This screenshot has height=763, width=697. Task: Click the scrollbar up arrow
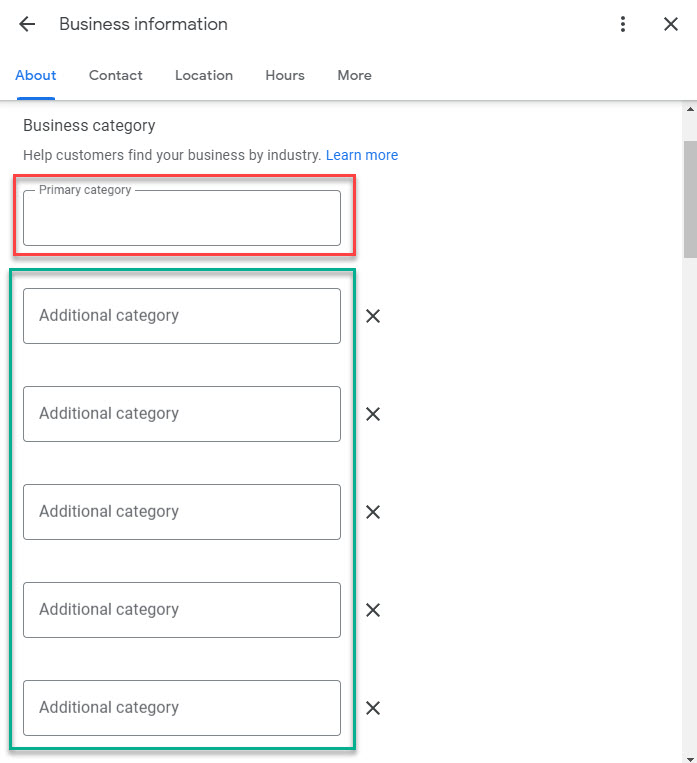tap(690, 109)
